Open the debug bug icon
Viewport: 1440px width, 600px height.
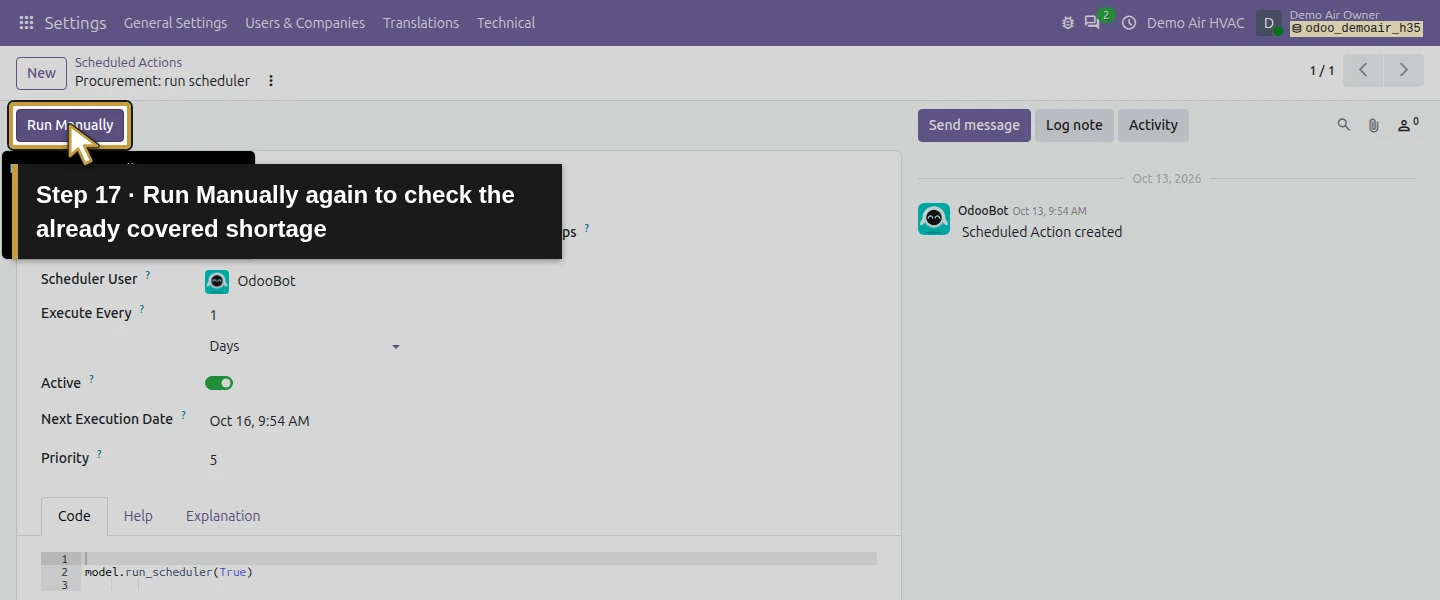[x=1068, y=22]
